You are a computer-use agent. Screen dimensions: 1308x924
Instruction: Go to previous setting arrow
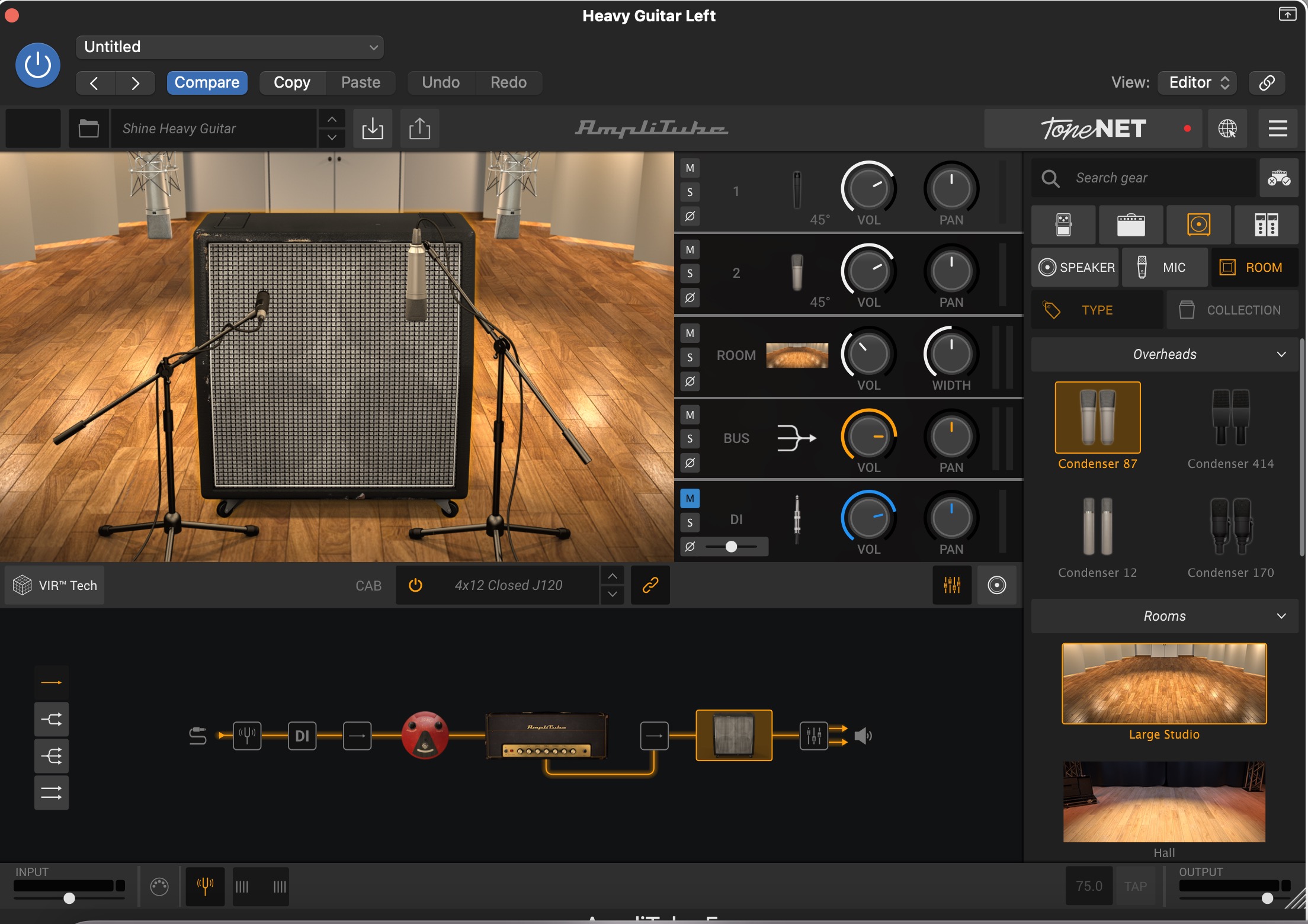pyautogui.click(x=95, y=83)
